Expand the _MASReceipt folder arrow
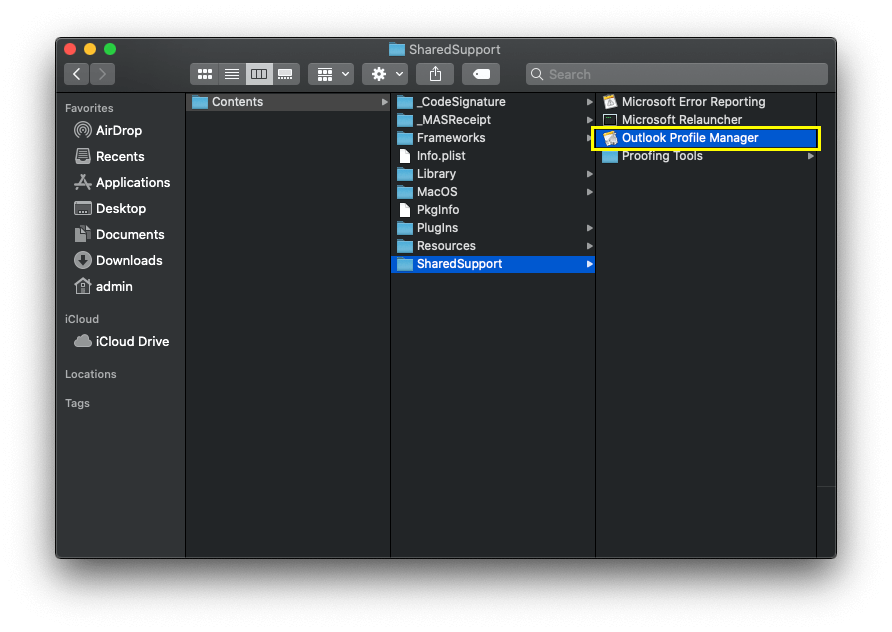 pos(589,120)
